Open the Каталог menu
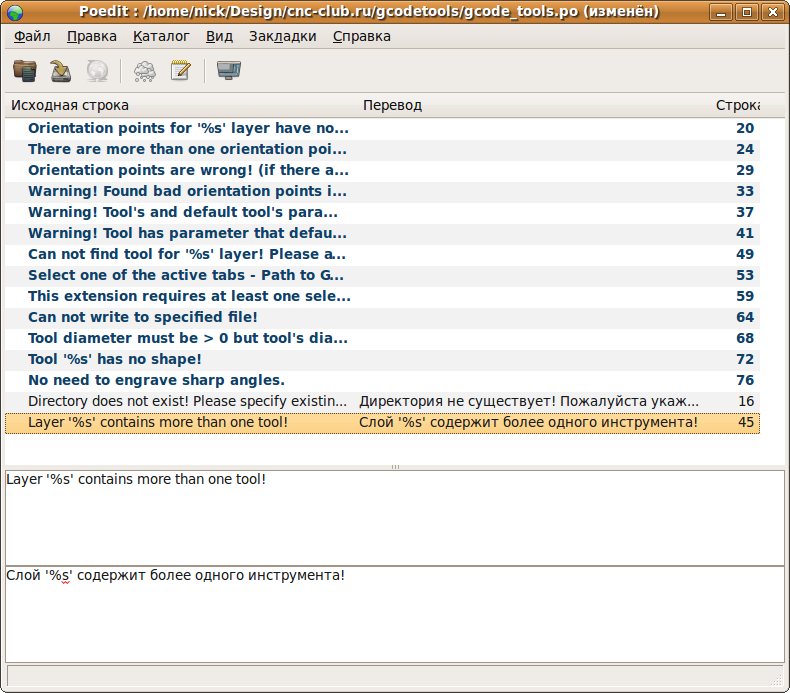790x693 pixels. pyautogui.click(x=161, y=36)
